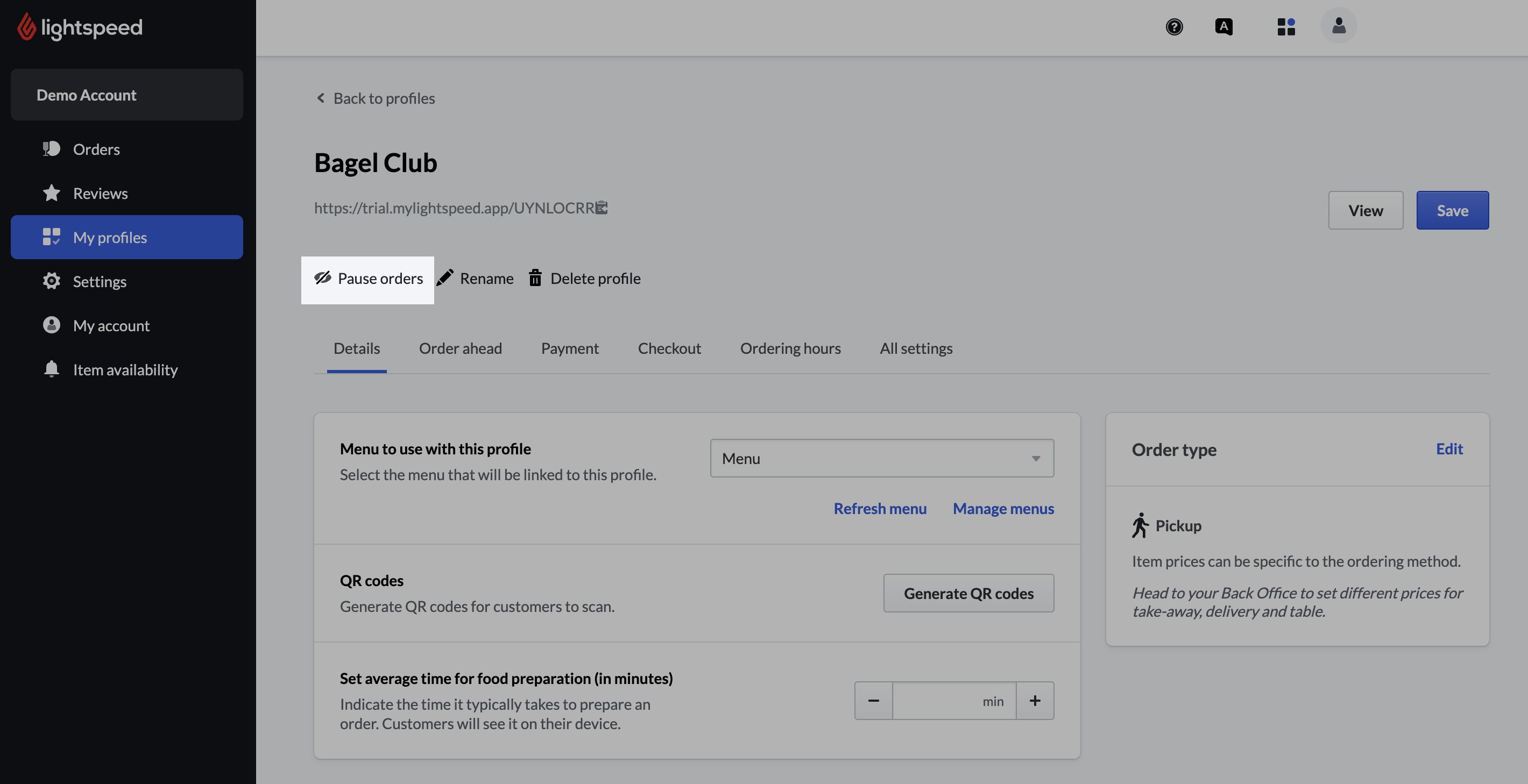This screenshot has width=1528, height=784.
Task: Increase food preparation time with plus button
Action: (x=1035, y=700)
